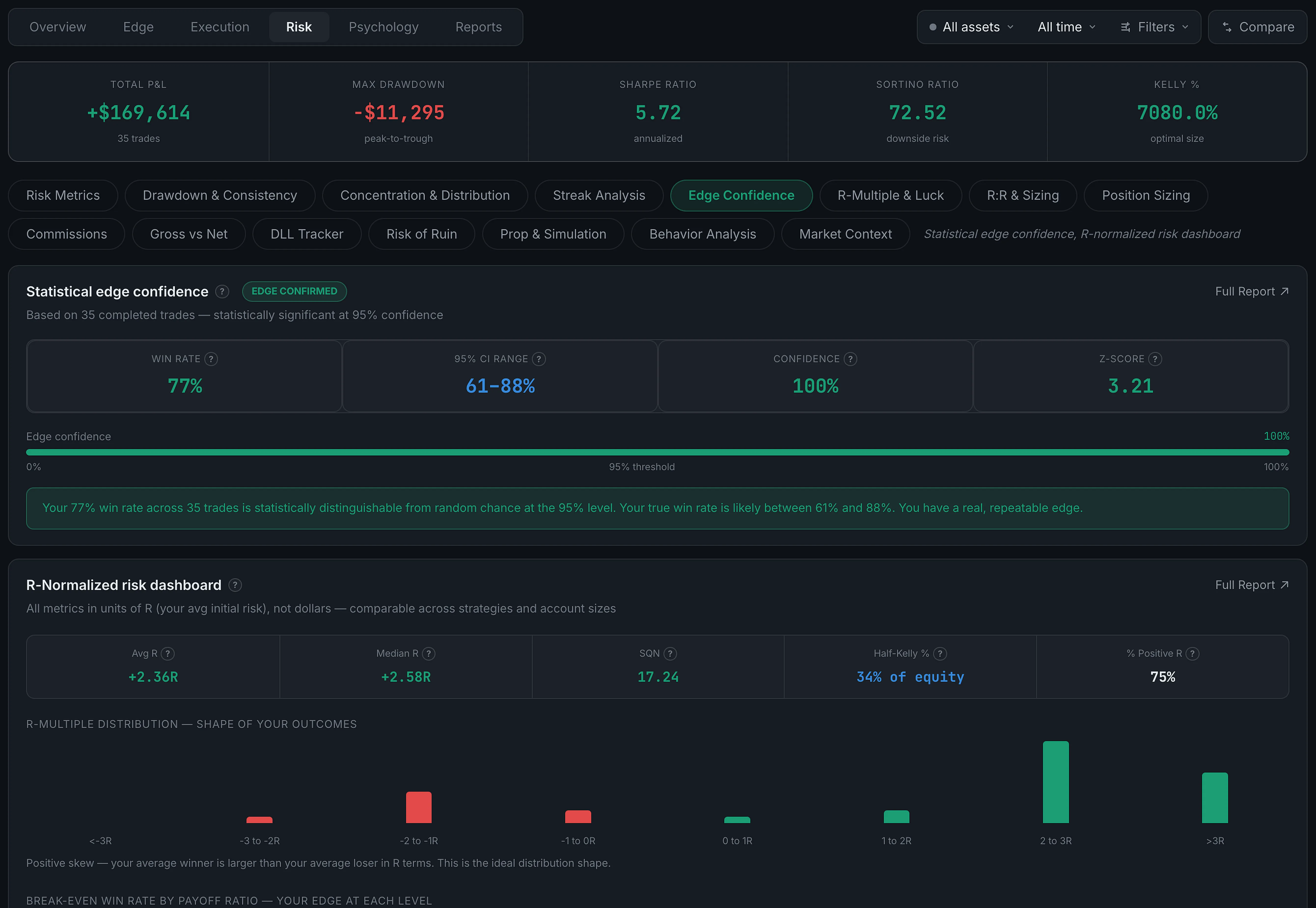Select the R:R & Sizing pill
Screen dimensions: 1316x908
(1023, 195)
